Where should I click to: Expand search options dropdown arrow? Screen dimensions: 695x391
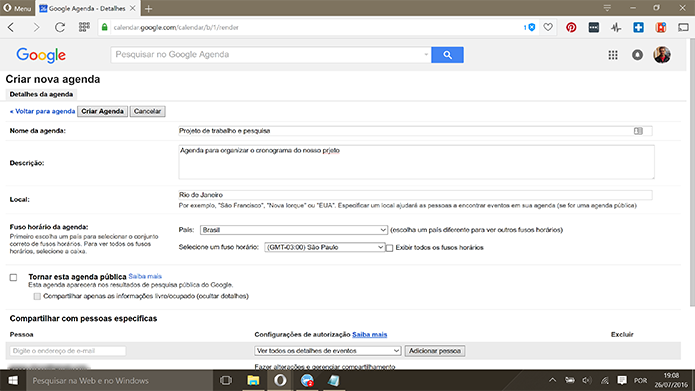[426, 55]
